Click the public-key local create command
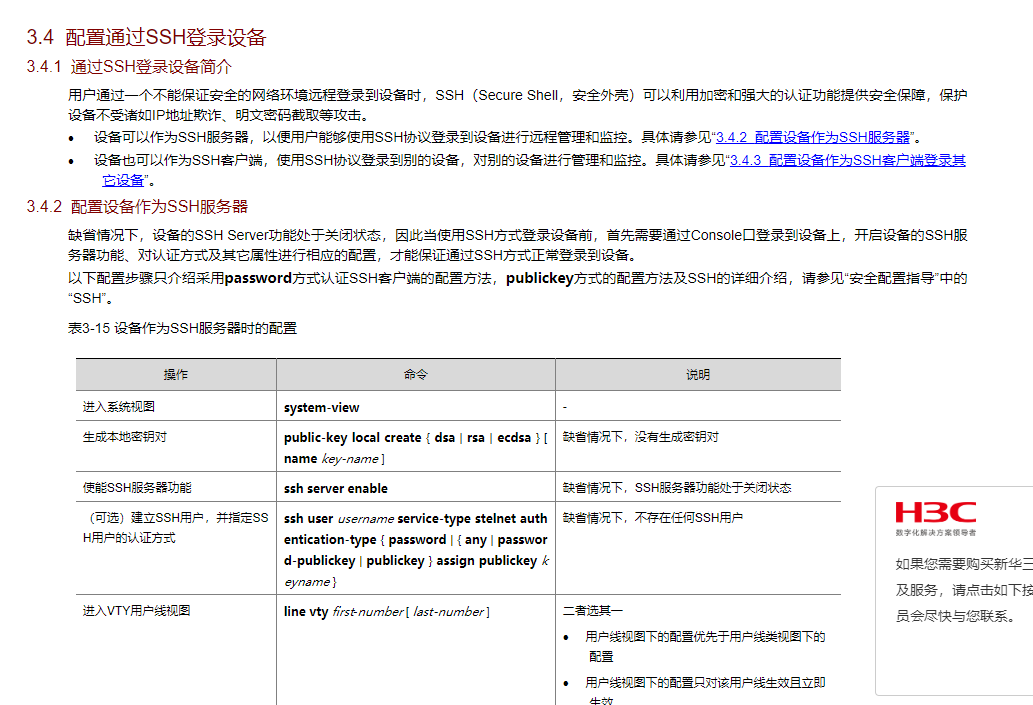The width and height of the screenshot is (1033, 705). pos(416,447)
